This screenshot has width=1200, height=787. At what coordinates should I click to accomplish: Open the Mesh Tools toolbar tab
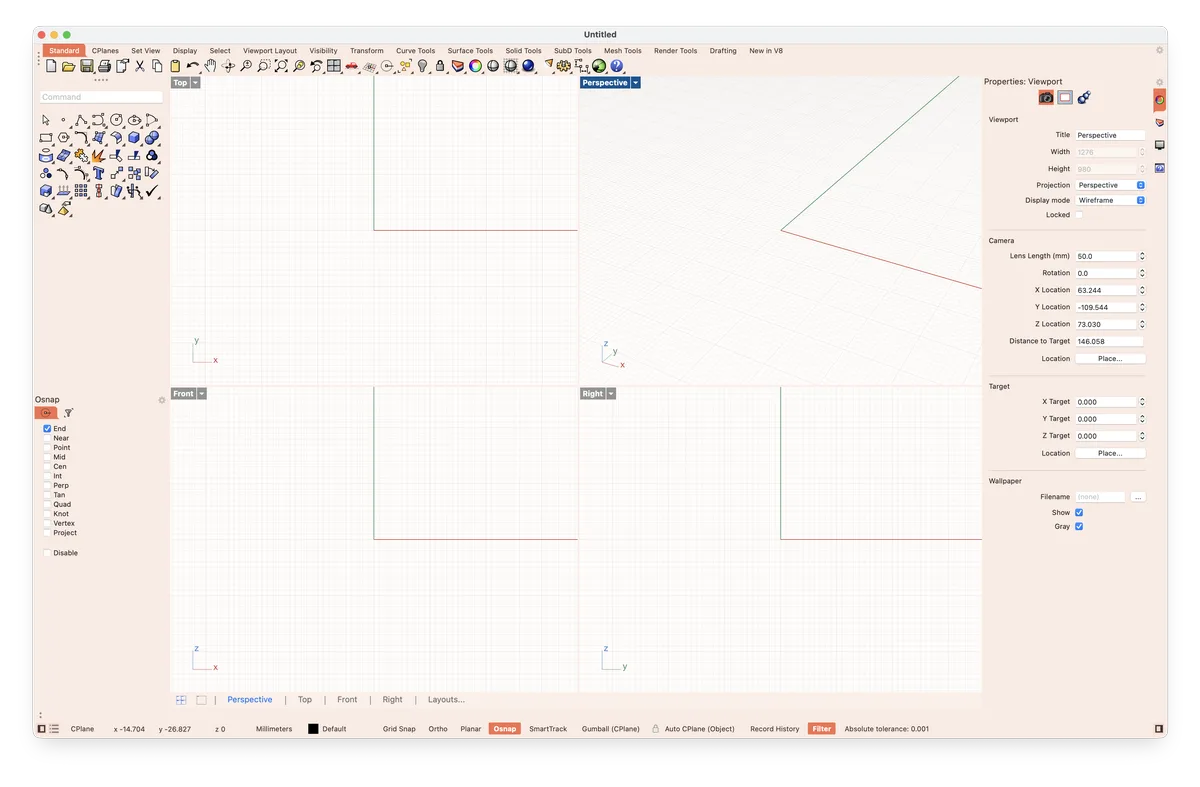pos(622,51)
